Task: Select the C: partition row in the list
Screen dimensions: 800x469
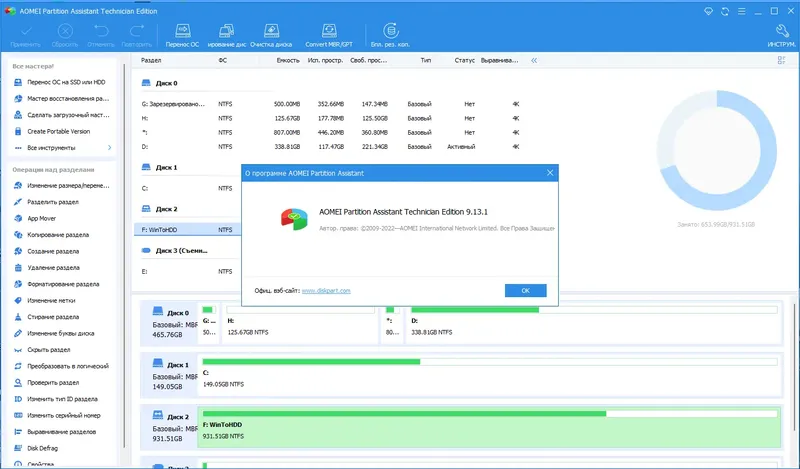Action: tap(189, 188)
